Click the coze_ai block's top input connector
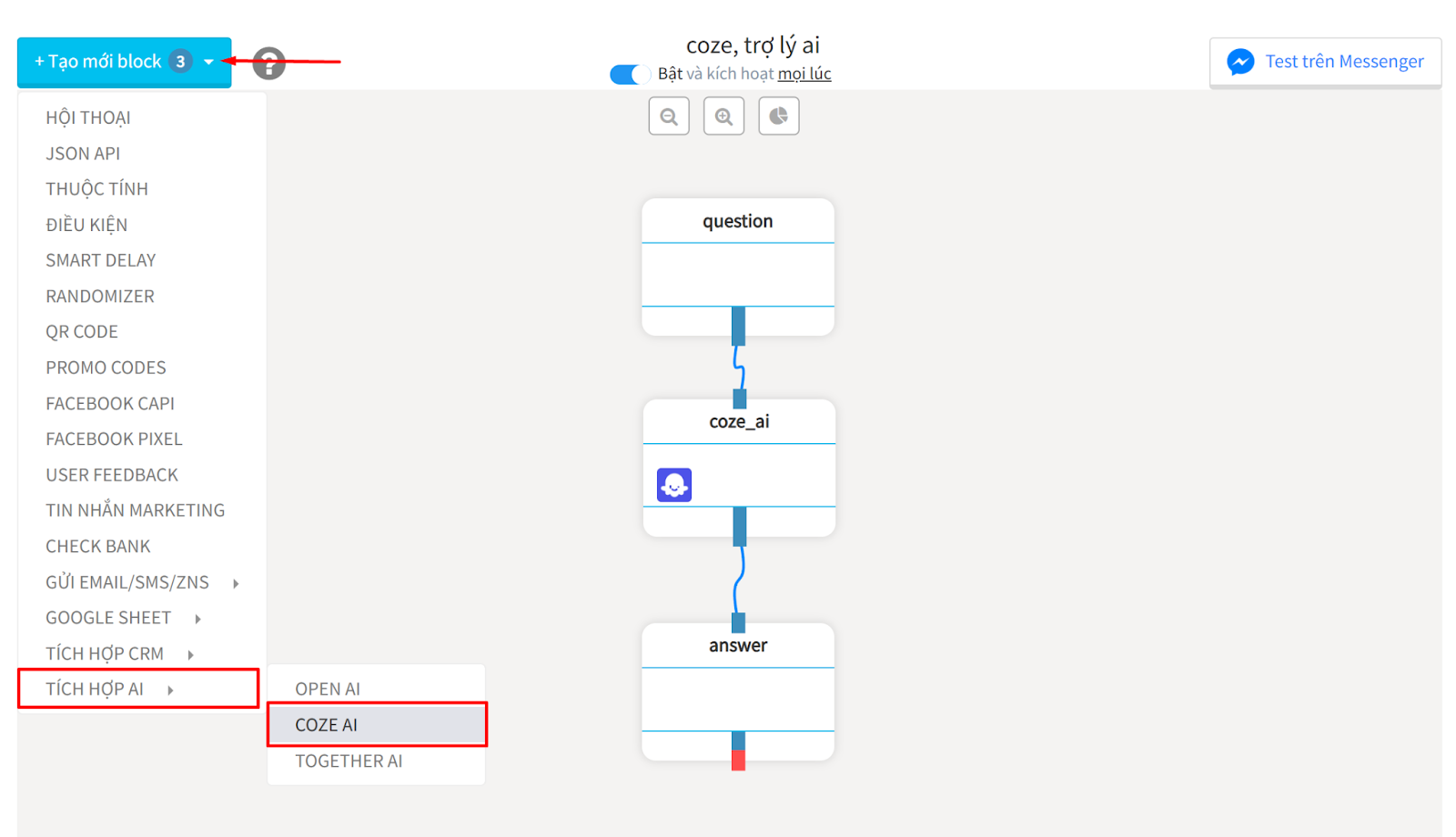This screenshot has width=1456, height=837. (740, 398)
